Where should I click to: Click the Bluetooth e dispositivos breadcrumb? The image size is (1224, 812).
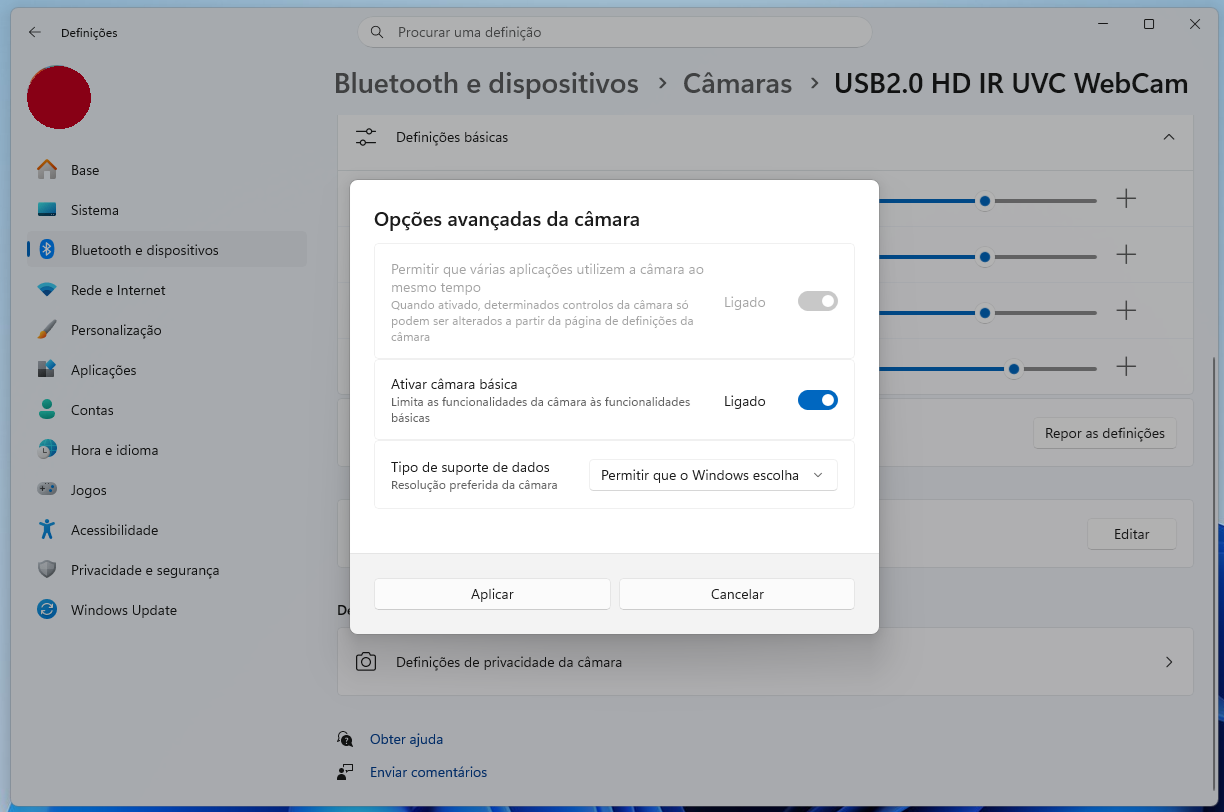(486, 83)
